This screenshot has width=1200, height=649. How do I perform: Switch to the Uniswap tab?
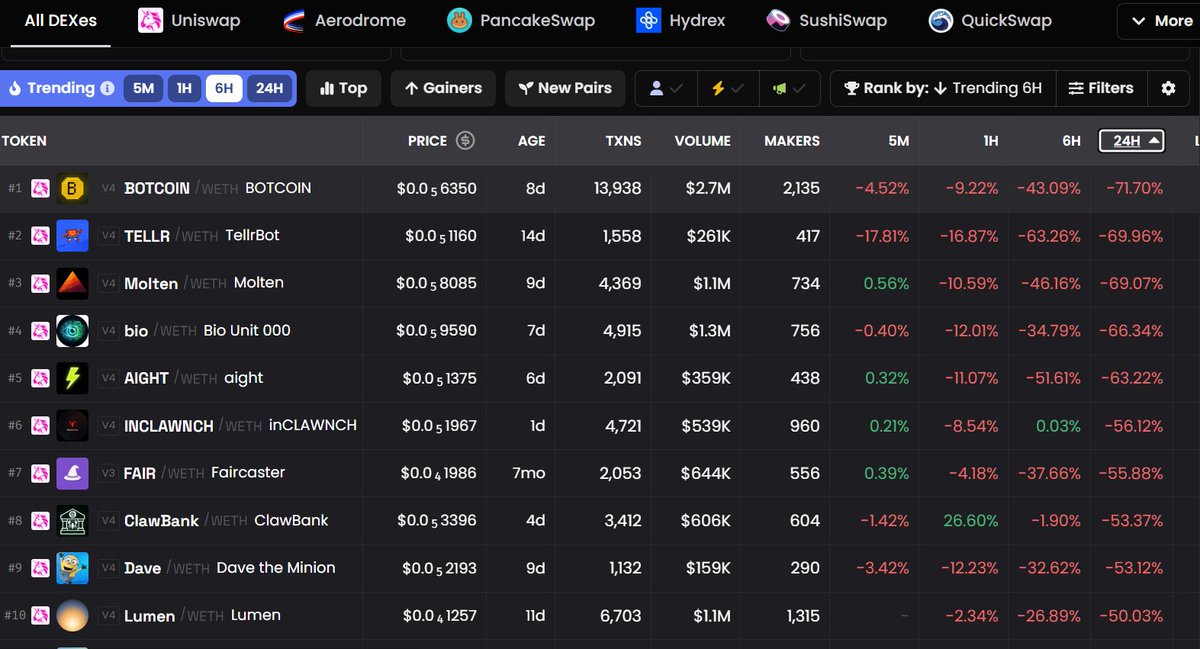pos(189,20)
